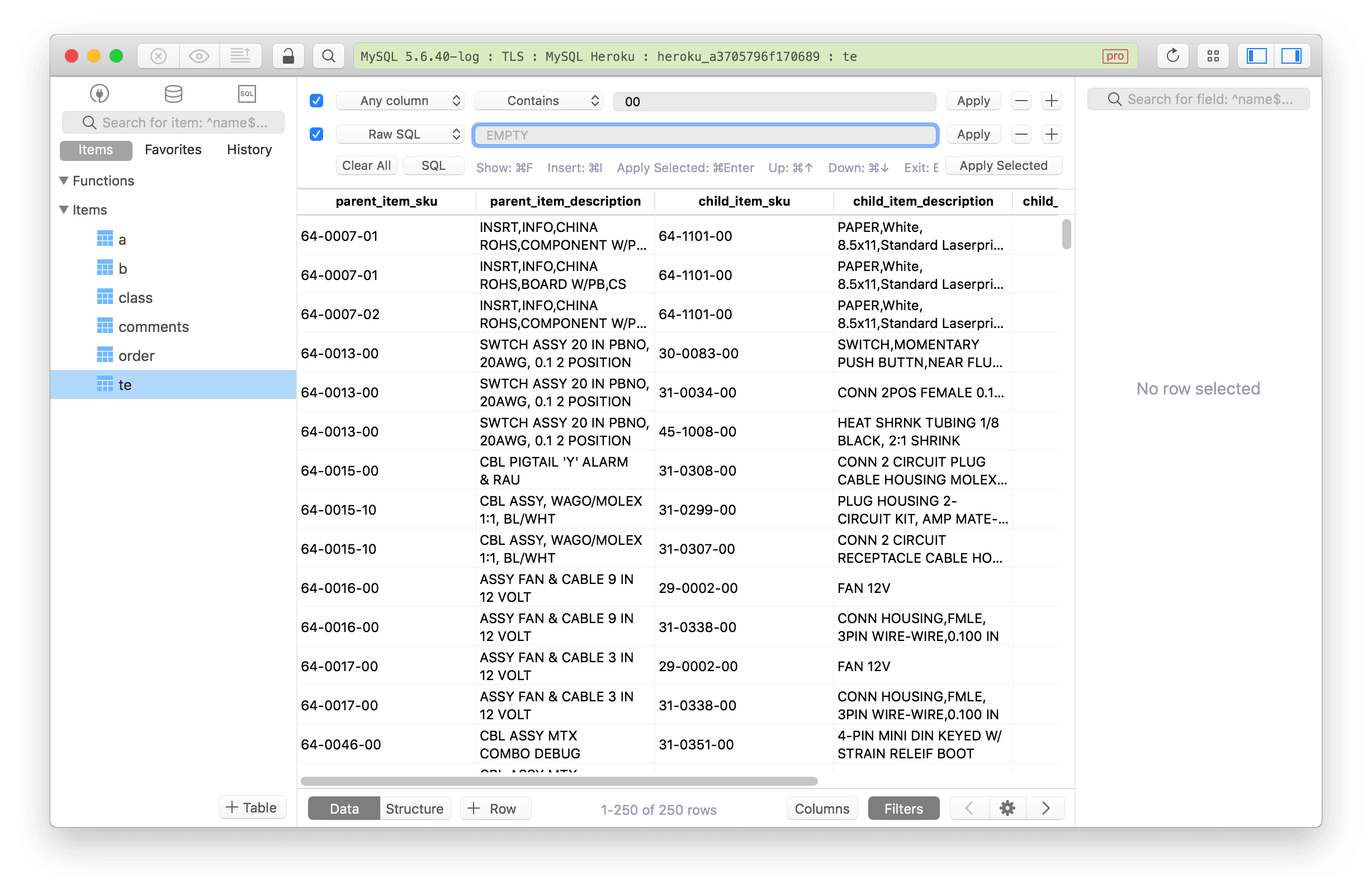The width and height of the screenshot is (1372, 893).
Task: Collapse the Items tree section
Action: click(x=64, y=210)
